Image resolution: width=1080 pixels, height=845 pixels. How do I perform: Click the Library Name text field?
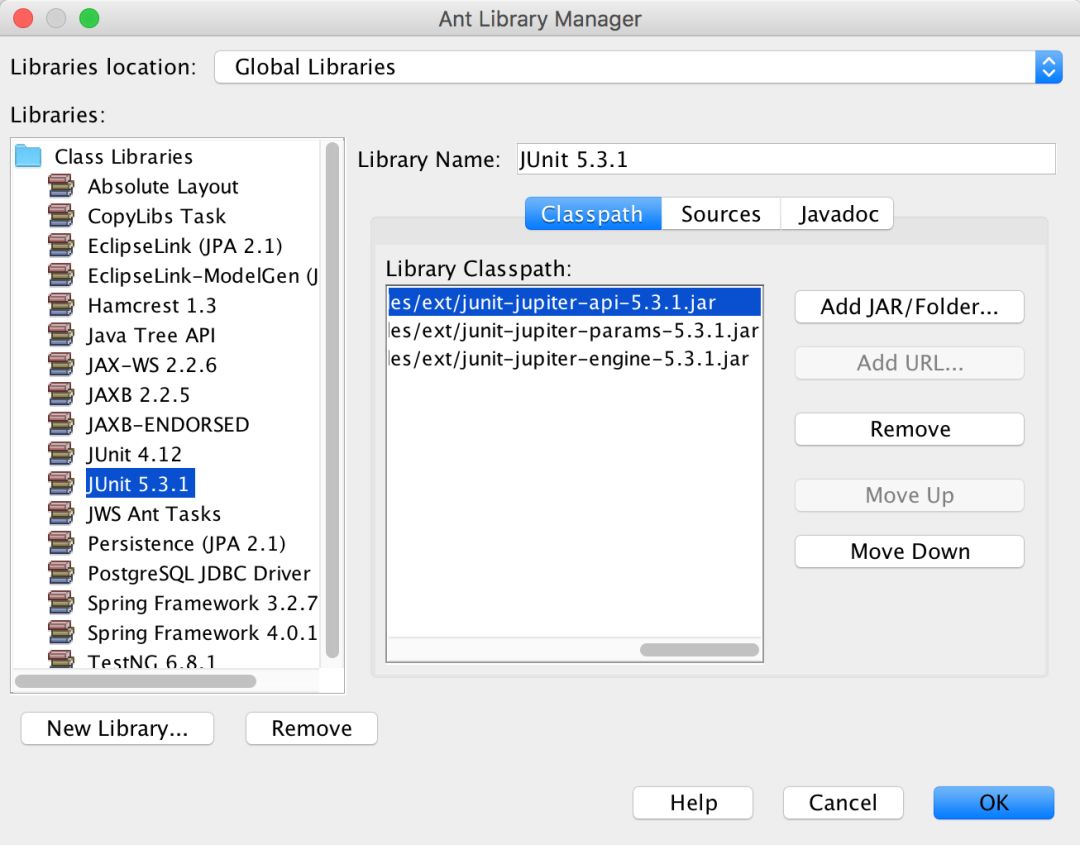pos(786,159)
